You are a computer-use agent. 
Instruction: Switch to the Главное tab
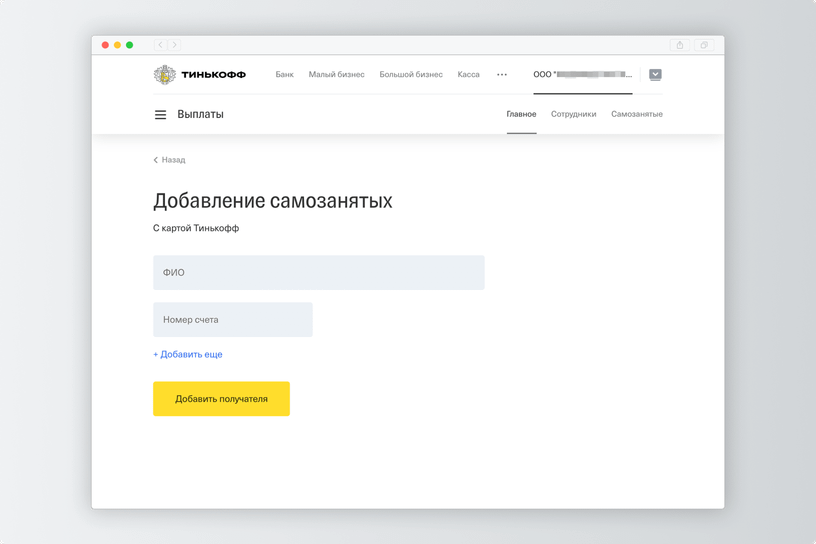point(521,114)
